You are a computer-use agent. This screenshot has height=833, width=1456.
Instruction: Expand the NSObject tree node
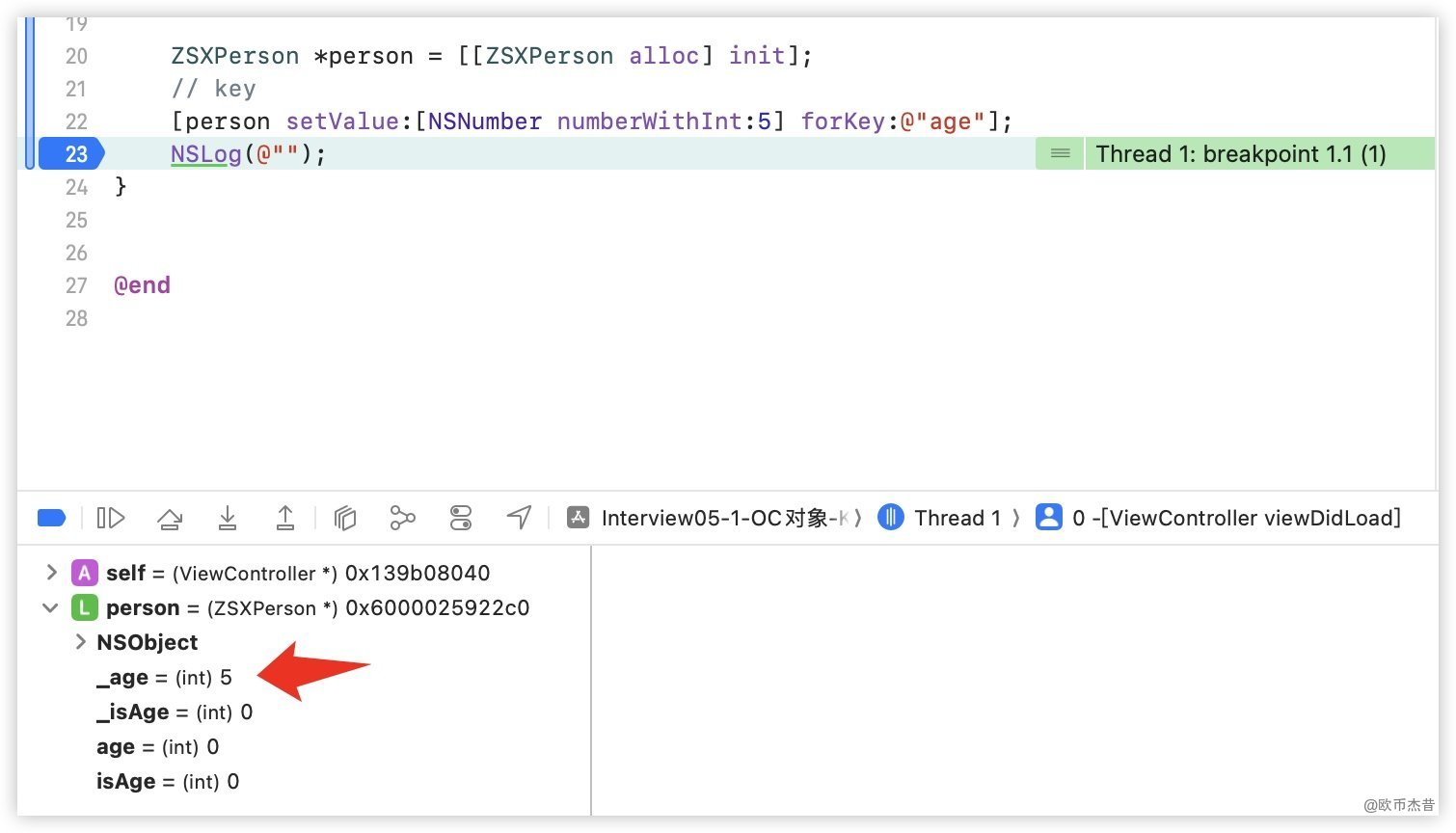[x=81, y=642]
